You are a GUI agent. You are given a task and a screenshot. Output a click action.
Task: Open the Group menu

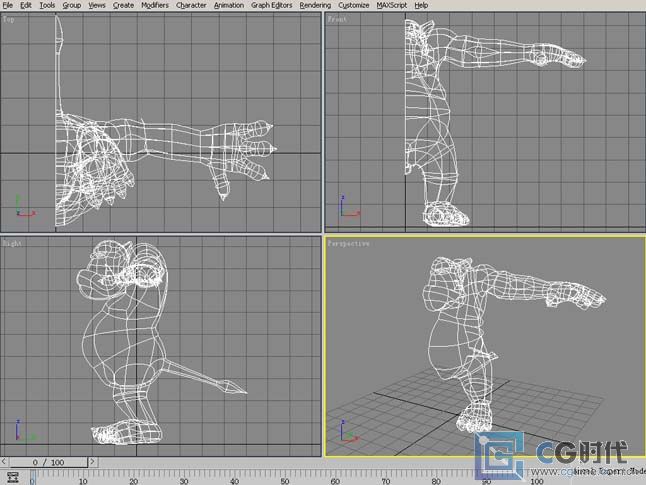(72, 5)
